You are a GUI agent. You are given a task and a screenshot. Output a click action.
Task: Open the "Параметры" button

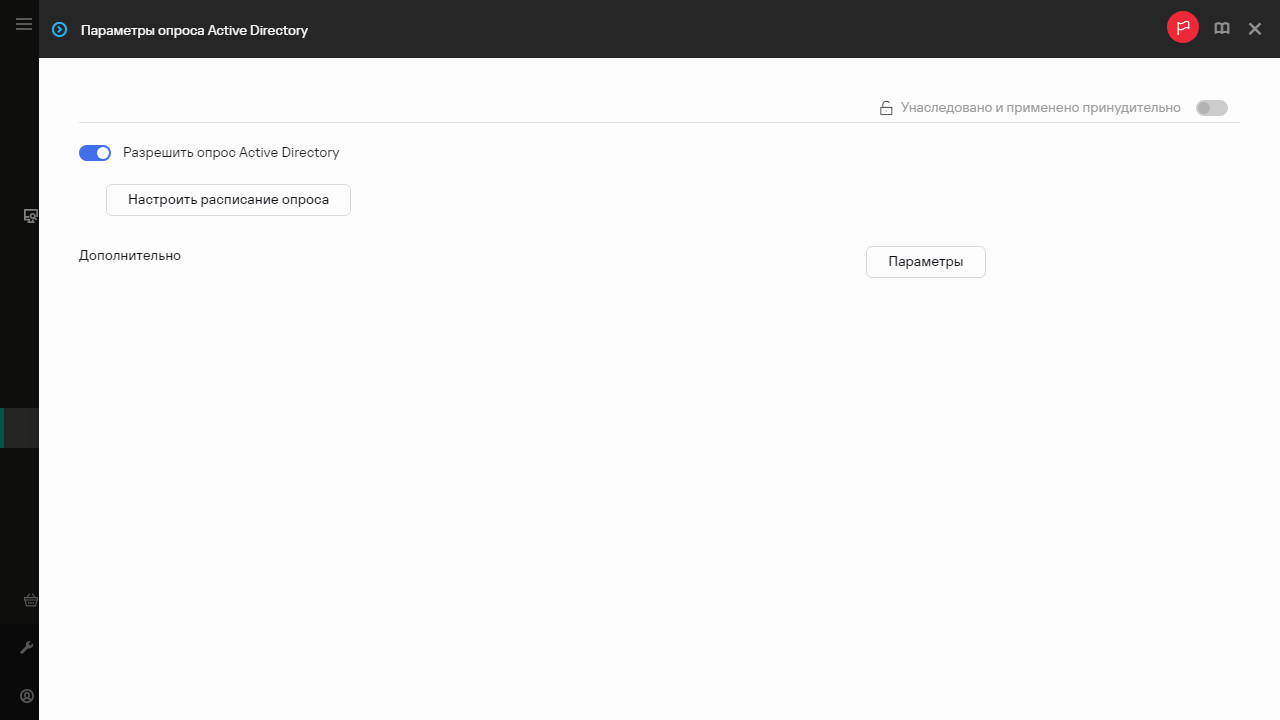click(926, 262)
